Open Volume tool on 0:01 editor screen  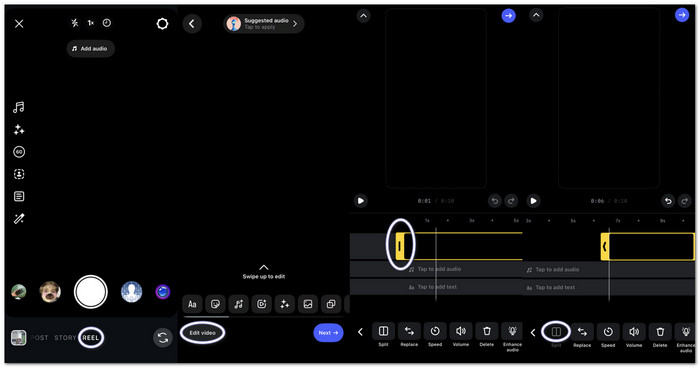pyautogui.click(x=461, y=335)
